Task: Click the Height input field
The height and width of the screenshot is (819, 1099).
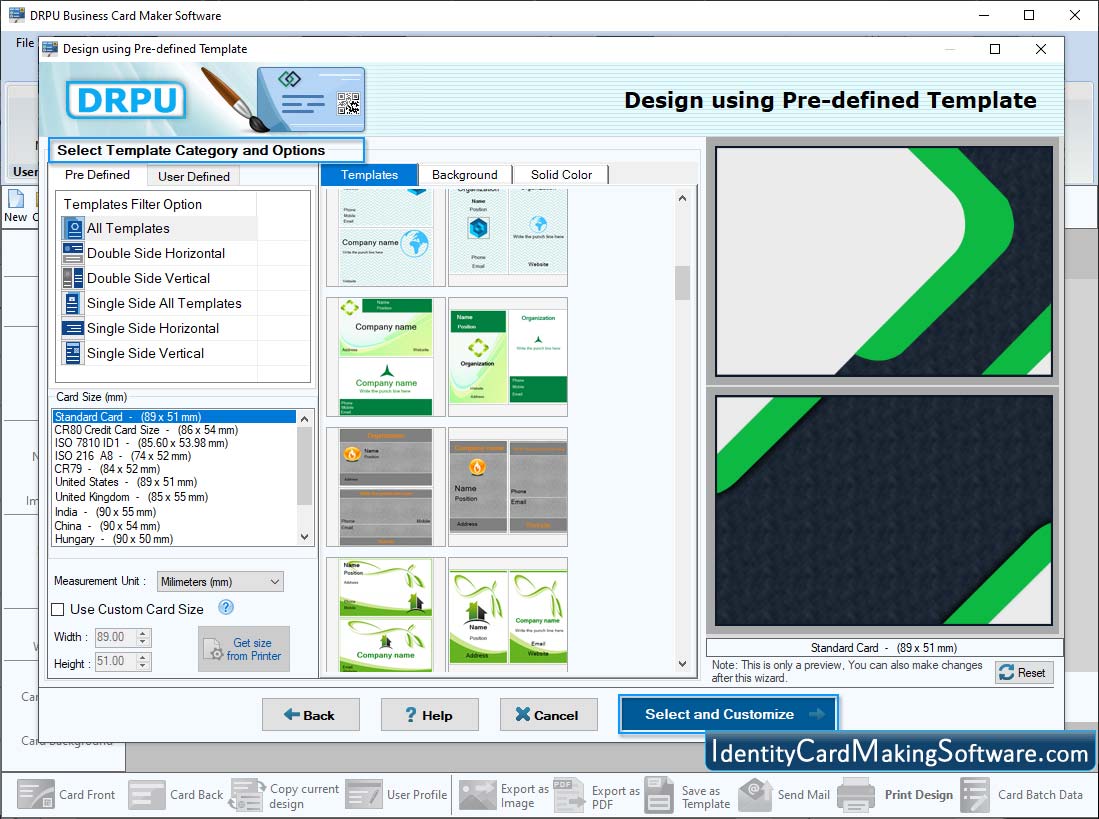Action: (x=116, y=661)
